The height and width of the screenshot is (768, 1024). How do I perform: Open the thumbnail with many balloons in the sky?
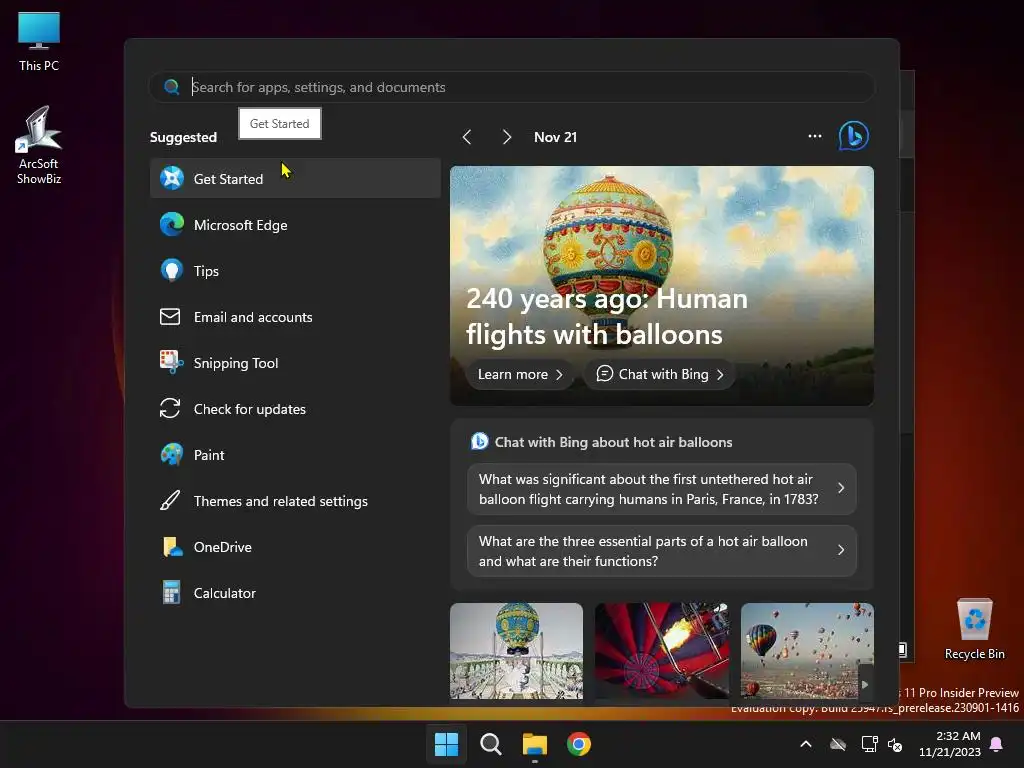[807, 651]
